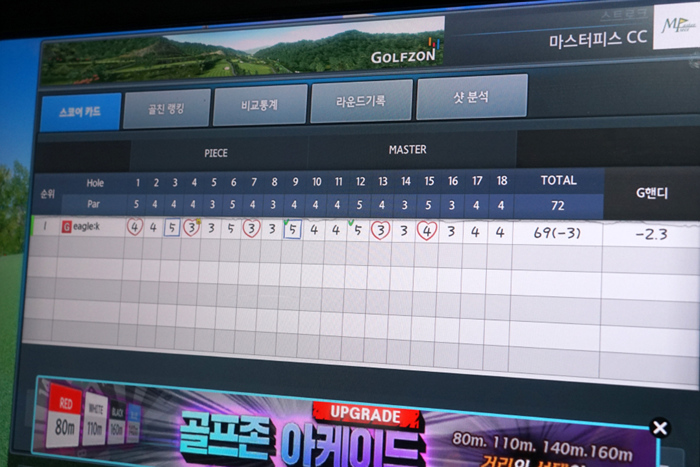Select hole 7 heart-circled score 3

click(251, 229)
